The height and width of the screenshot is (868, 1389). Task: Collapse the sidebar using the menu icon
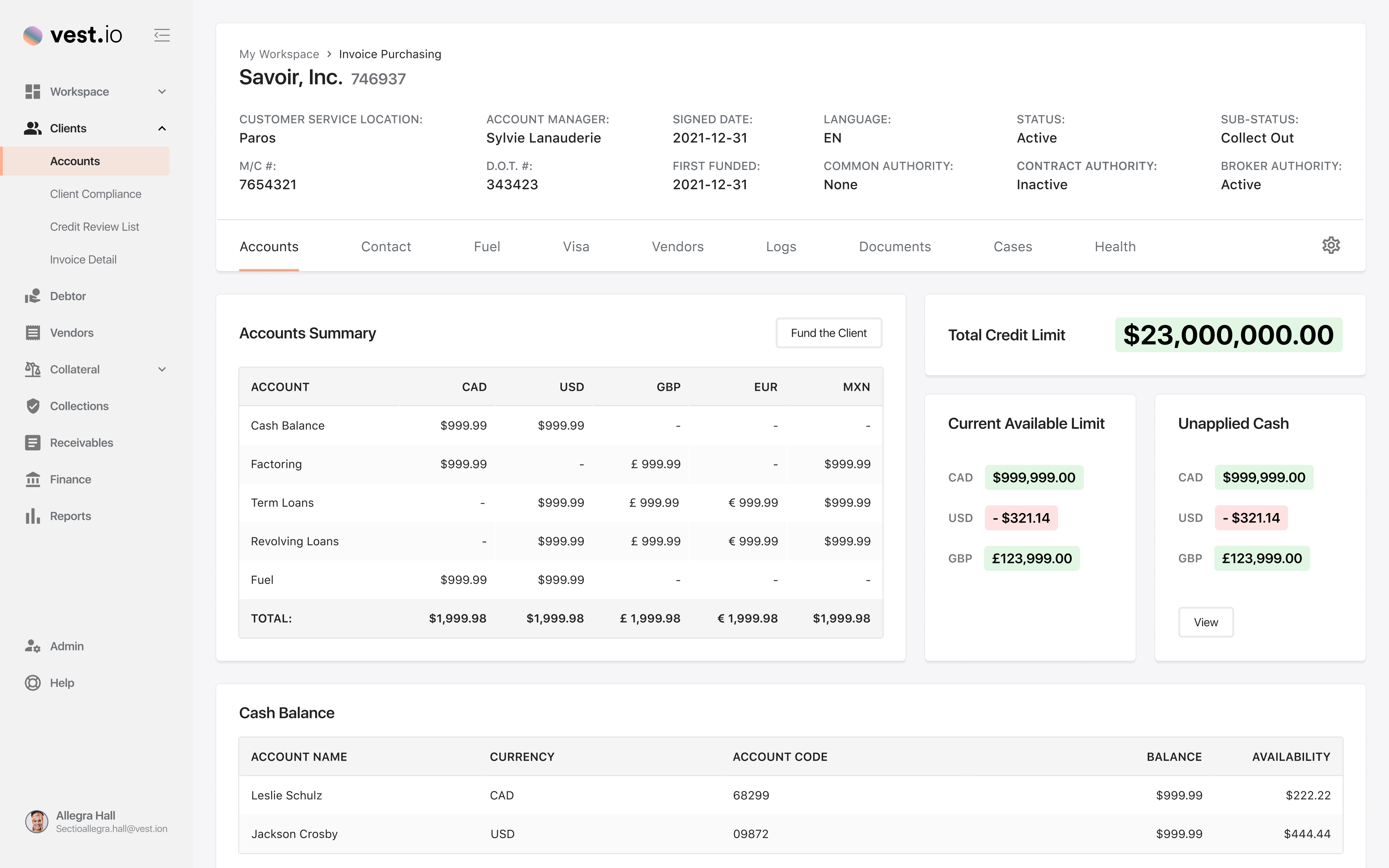[x=162, y=35]
